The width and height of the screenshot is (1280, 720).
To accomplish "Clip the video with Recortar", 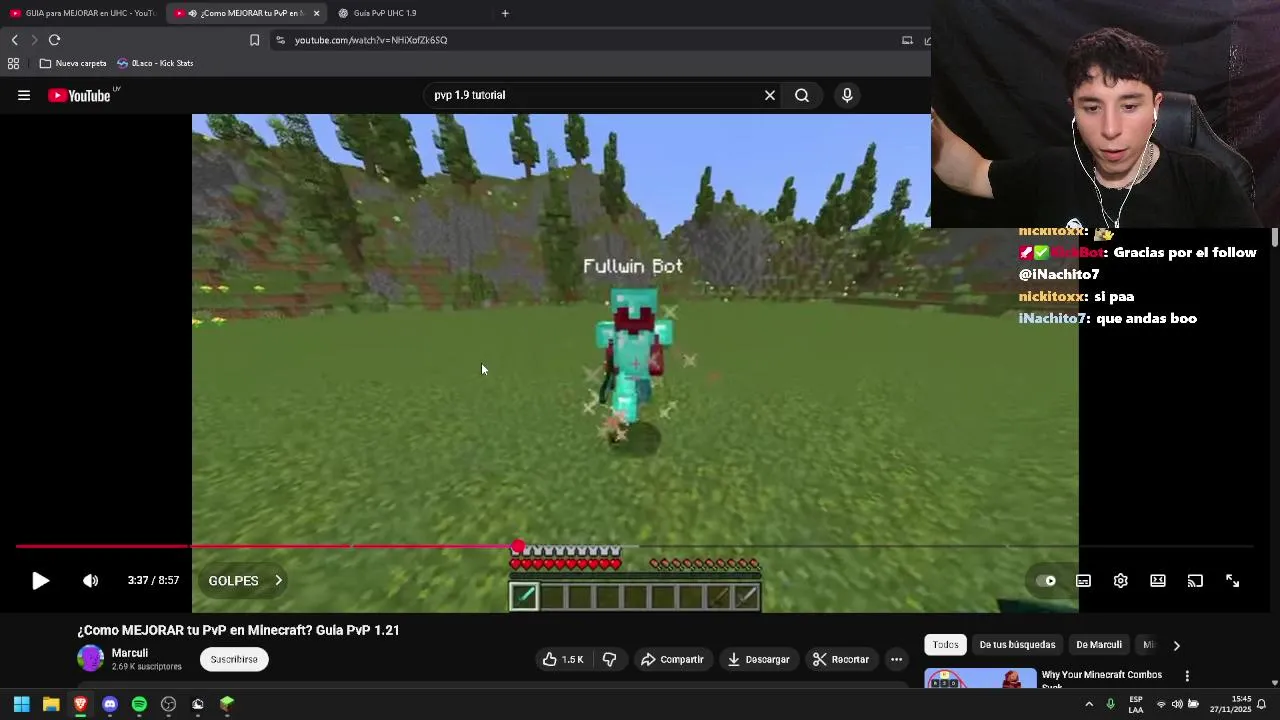I will click(841, 660).
